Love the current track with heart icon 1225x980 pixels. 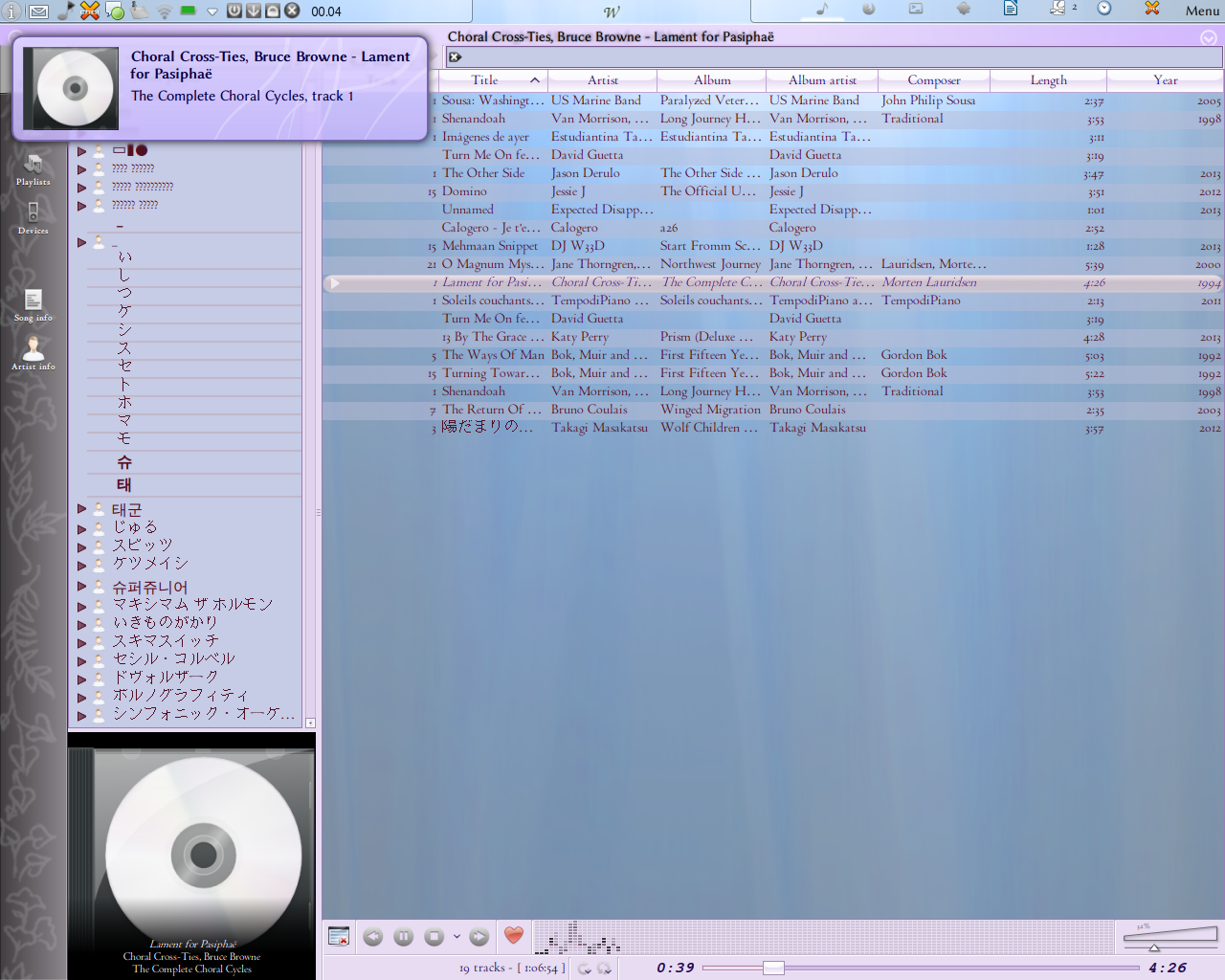point(514,936)
